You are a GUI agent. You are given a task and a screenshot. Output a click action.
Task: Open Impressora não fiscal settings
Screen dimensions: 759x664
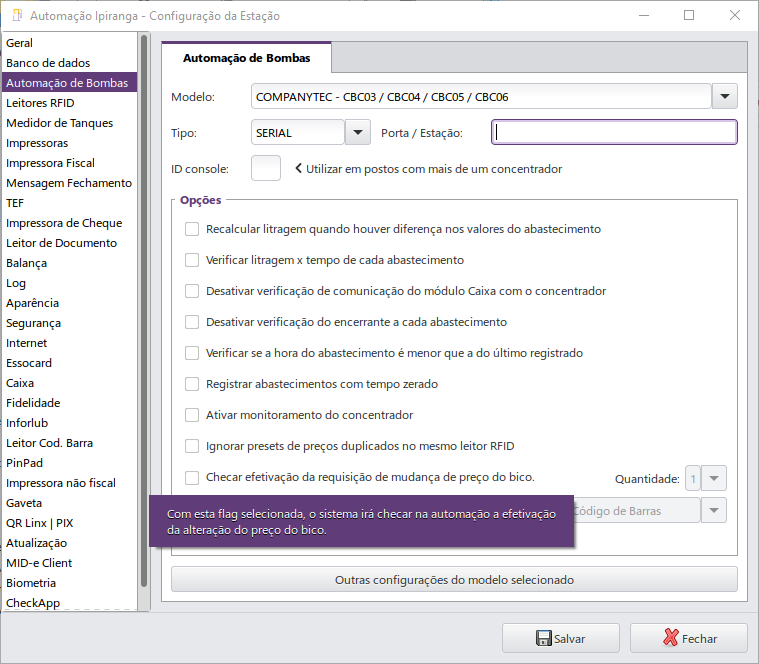tap(70, 483)
